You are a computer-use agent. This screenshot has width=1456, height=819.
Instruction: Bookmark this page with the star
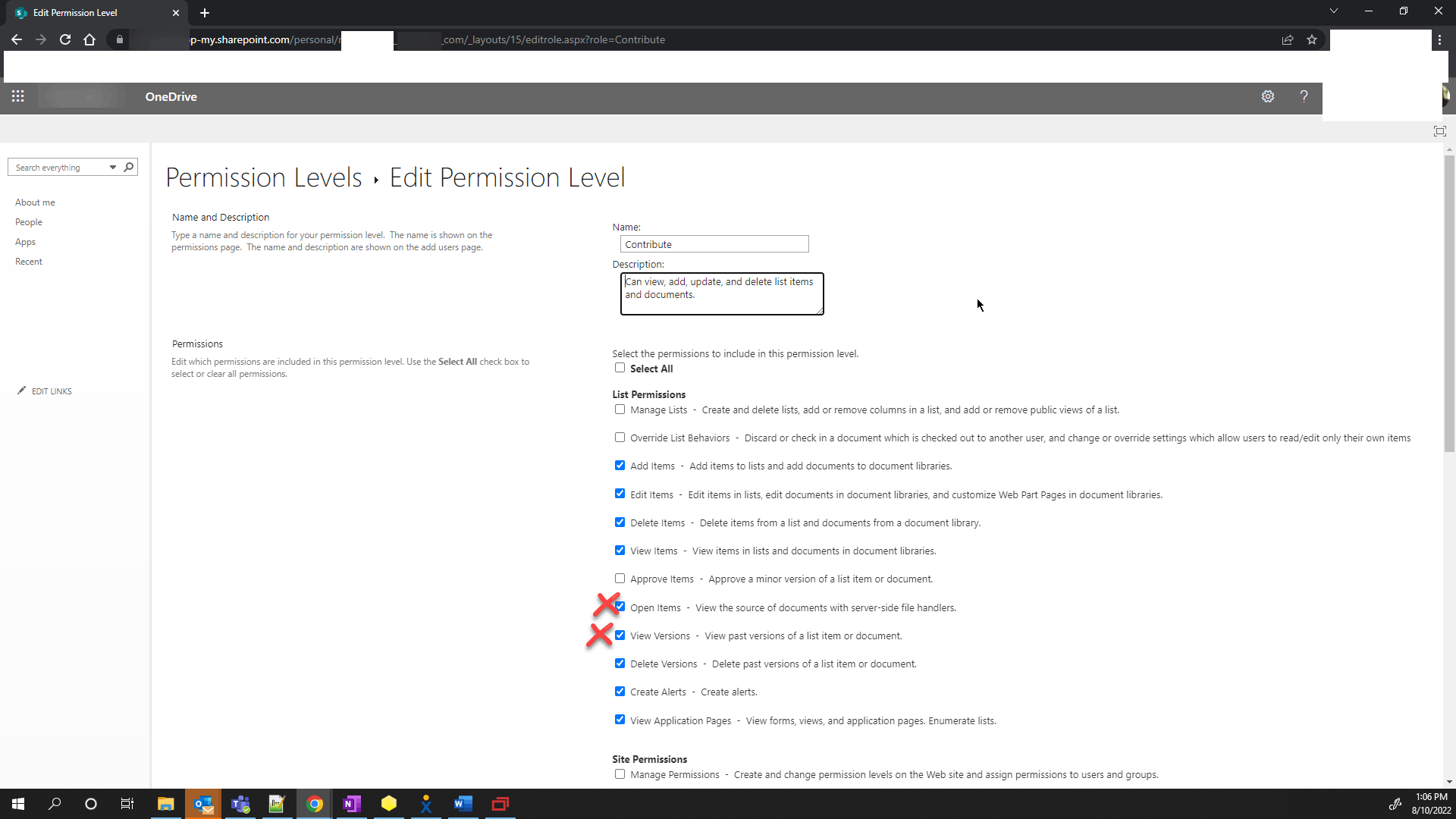pos(1312,39)
